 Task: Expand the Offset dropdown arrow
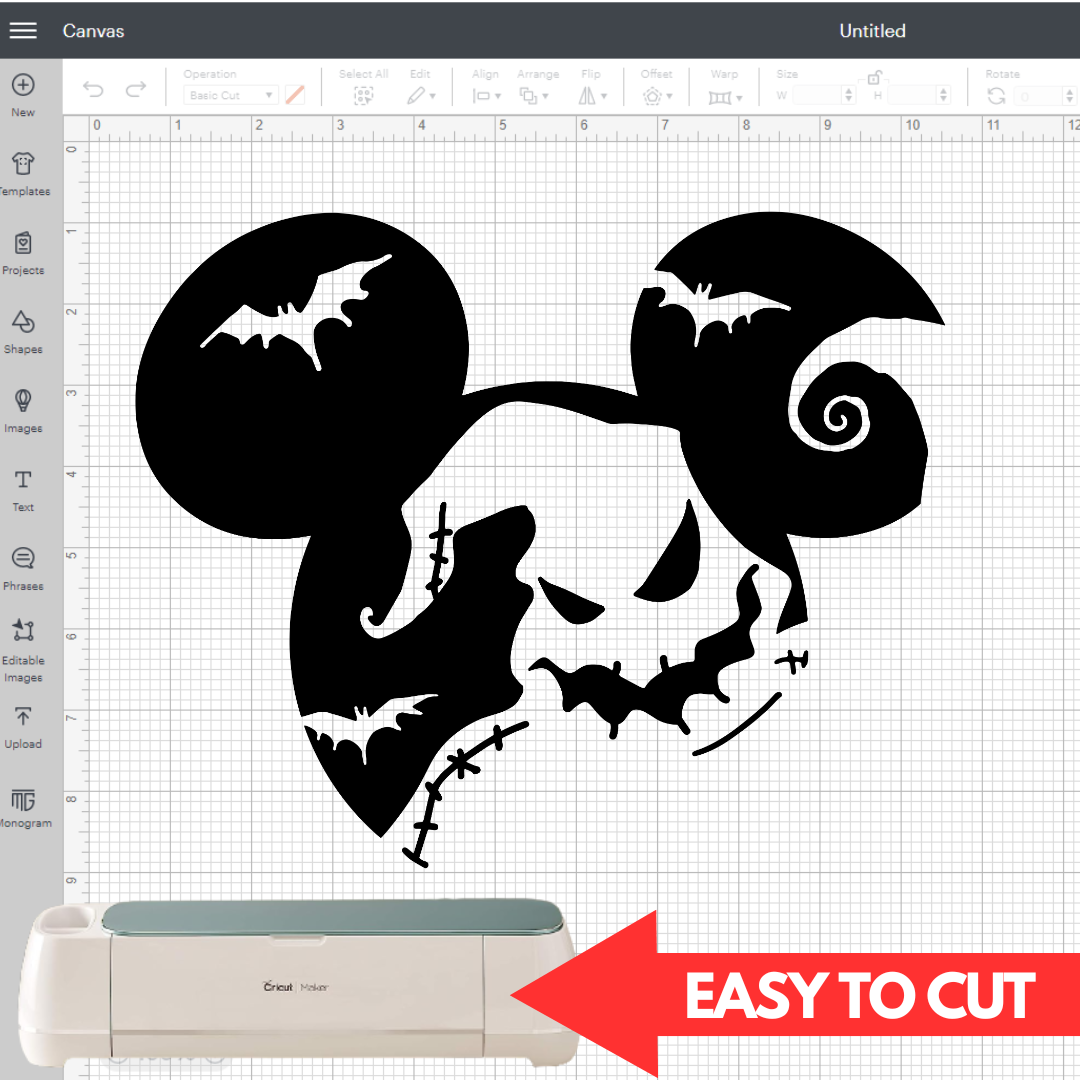[x=669, y=96]
